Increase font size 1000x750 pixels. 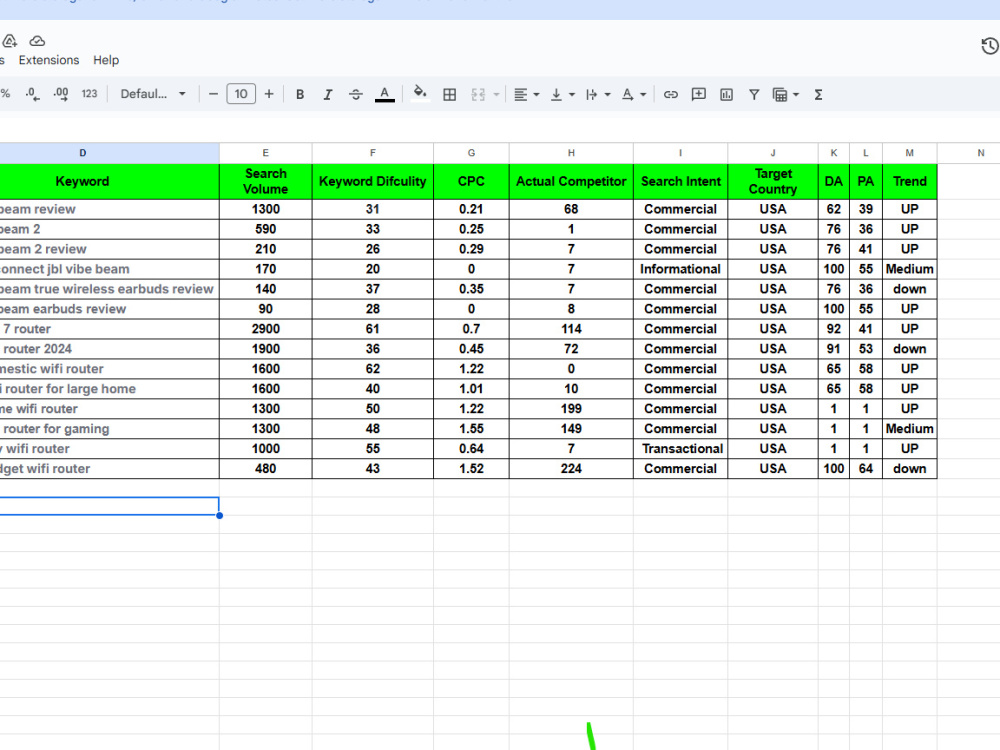tap(269, 94)
